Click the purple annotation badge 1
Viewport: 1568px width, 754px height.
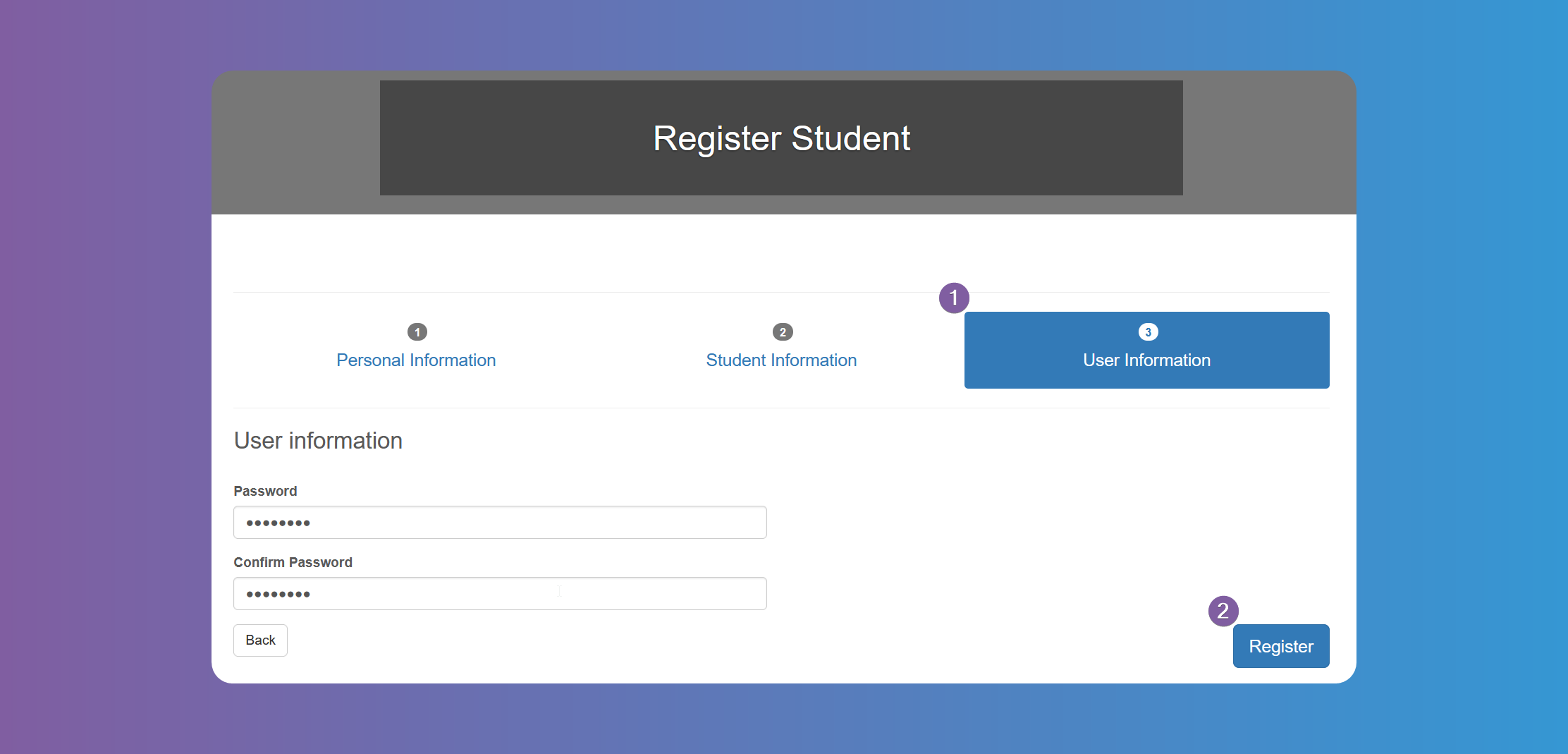click(x=953, y=298)
